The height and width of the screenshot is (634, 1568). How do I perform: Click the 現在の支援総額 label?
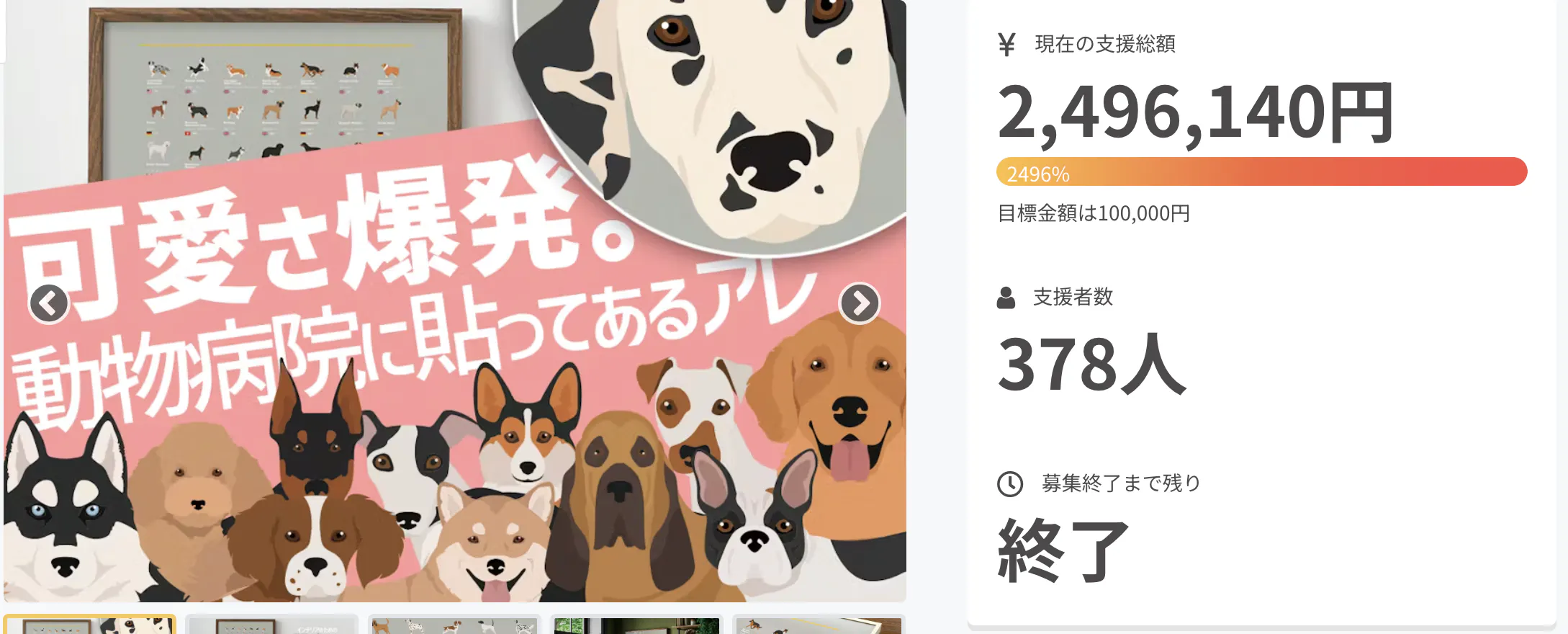[1105, 45]
